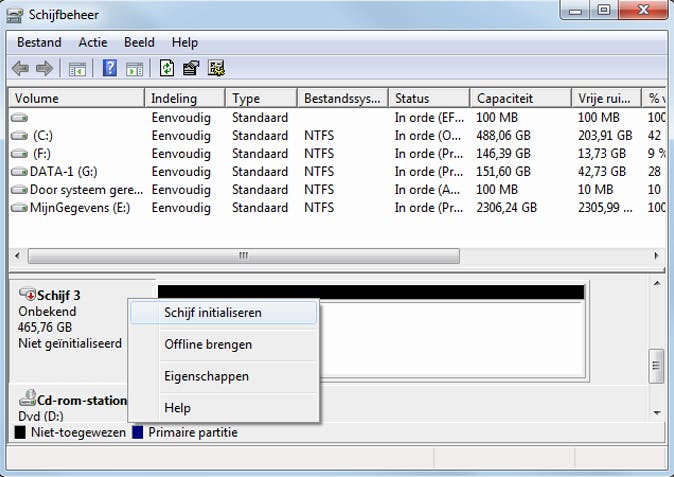Screen dimensions: 674x477
Task: Click the blue Primaire partitie legend swatch
Action: (138, 432)
